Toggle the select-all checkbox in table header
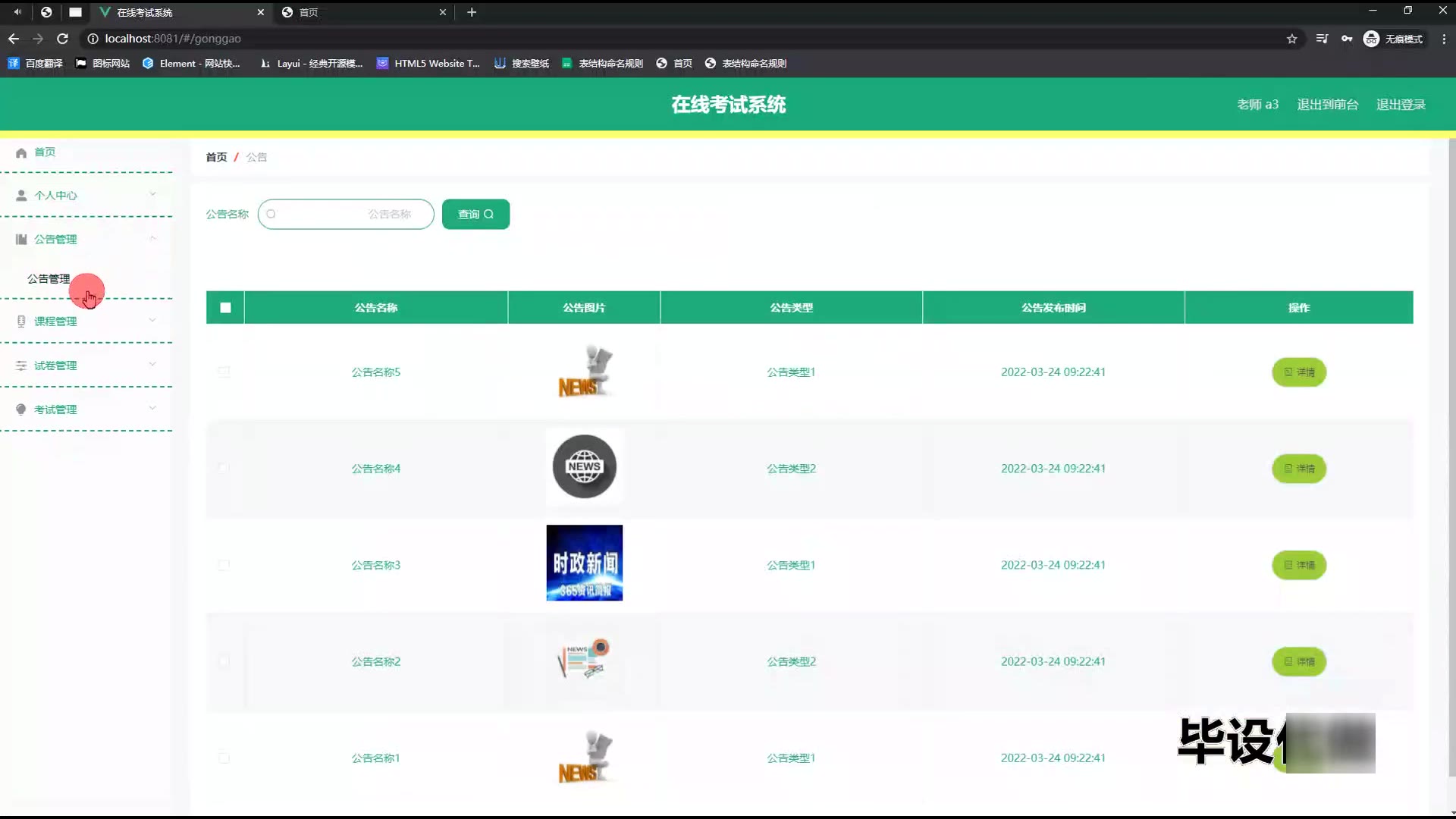Image resolution: width=1456 pixels, height=819 pixels. (x=225, y=308)
